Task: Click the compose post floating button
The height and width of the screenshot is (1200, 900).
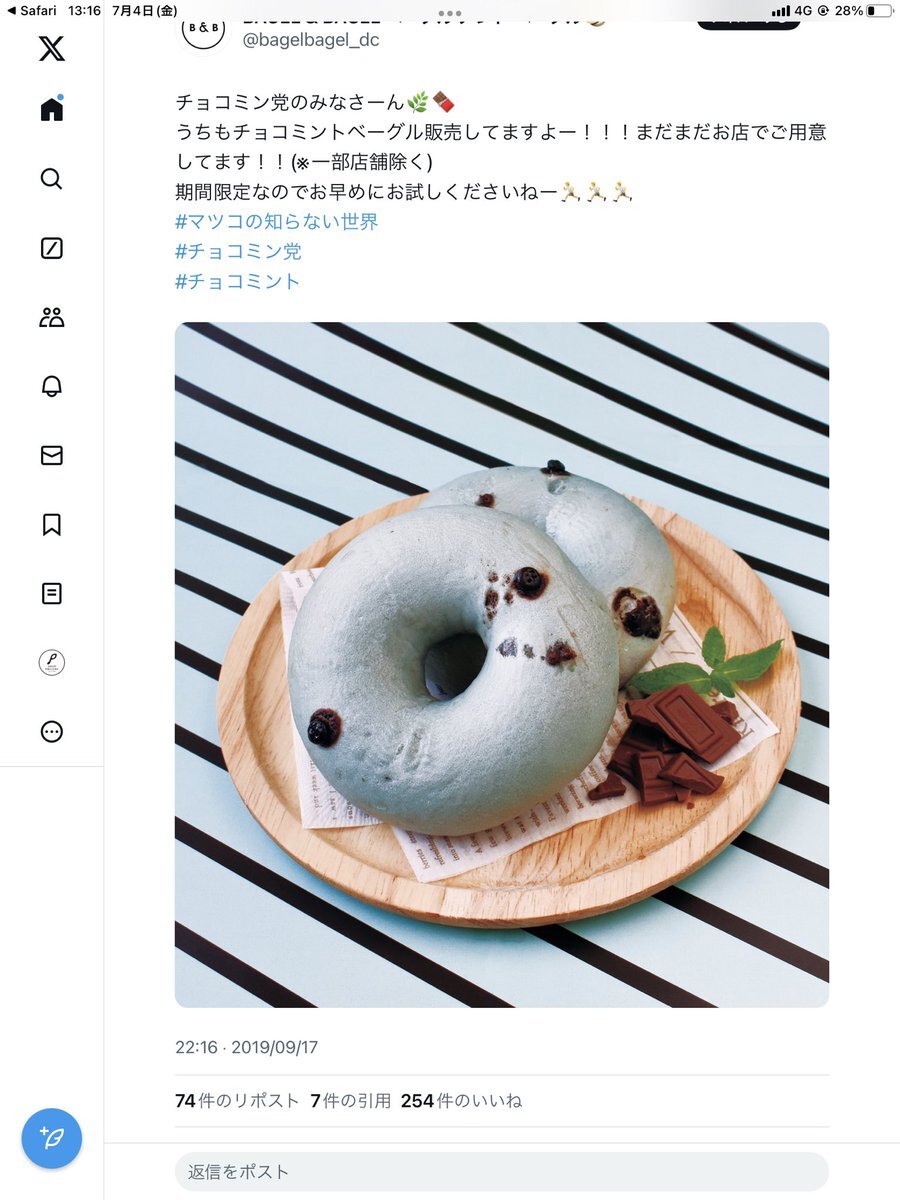Action: point(52,1138)
